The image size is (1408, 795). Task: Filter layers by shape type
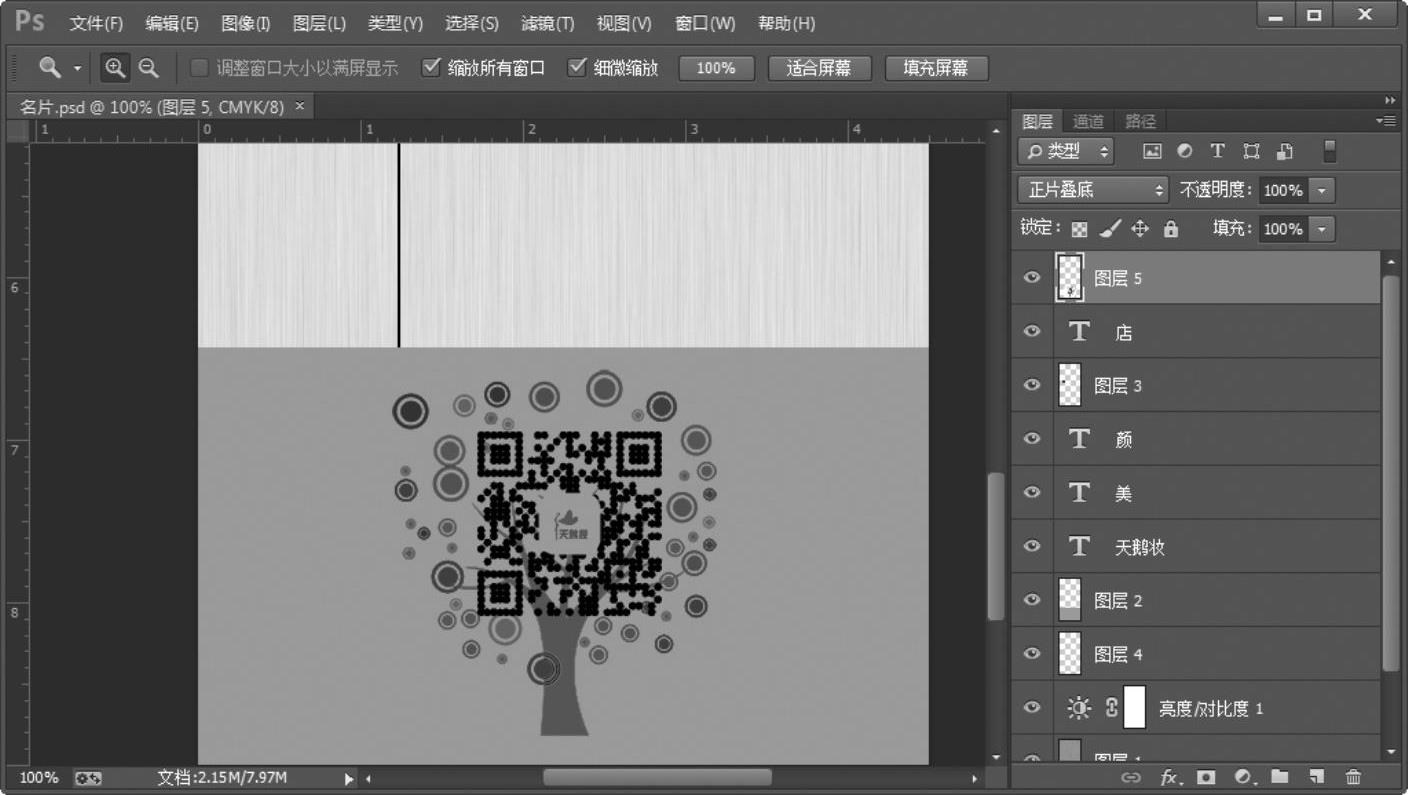[1251, 151]
